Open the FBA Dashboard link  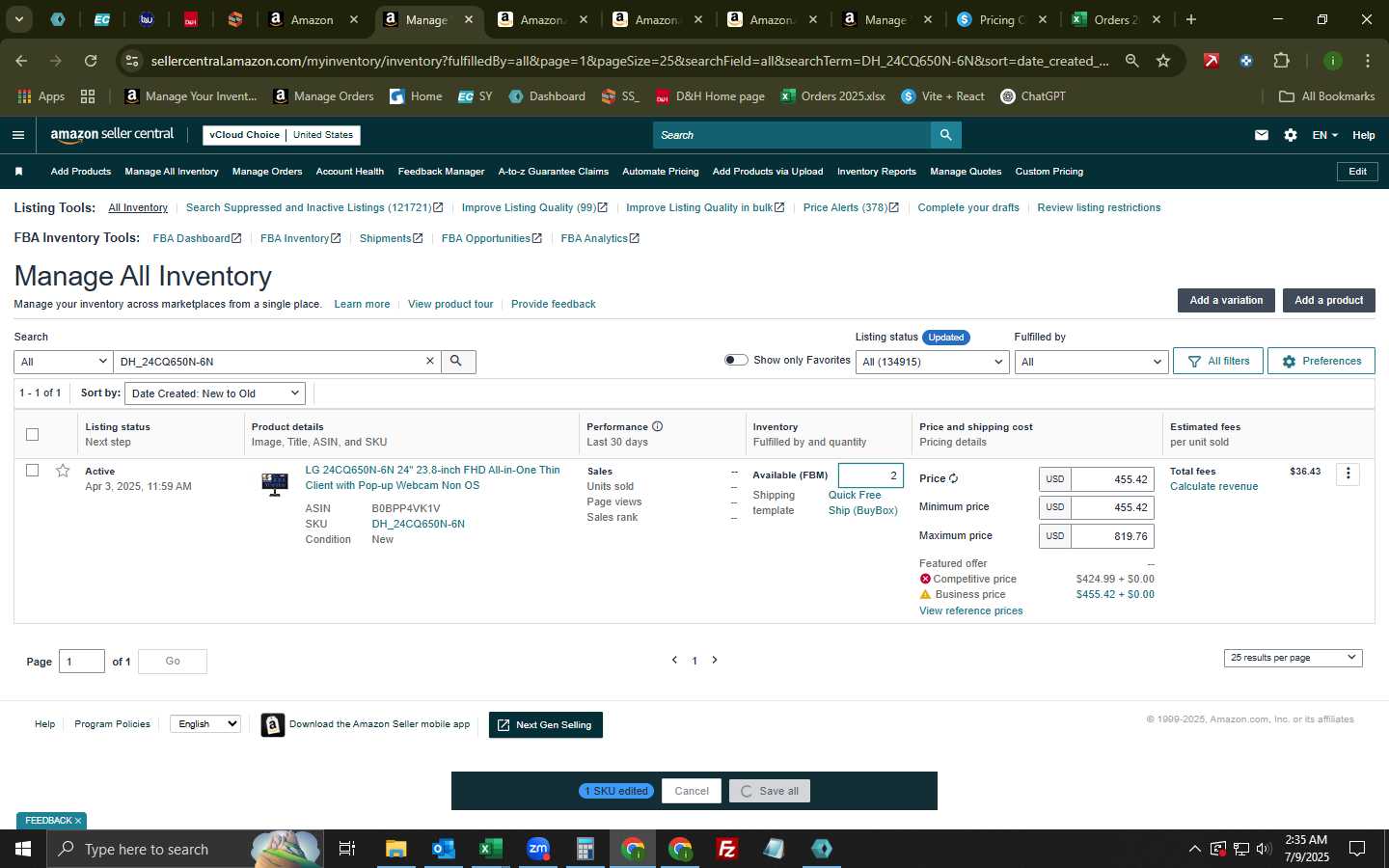(197, 238)
